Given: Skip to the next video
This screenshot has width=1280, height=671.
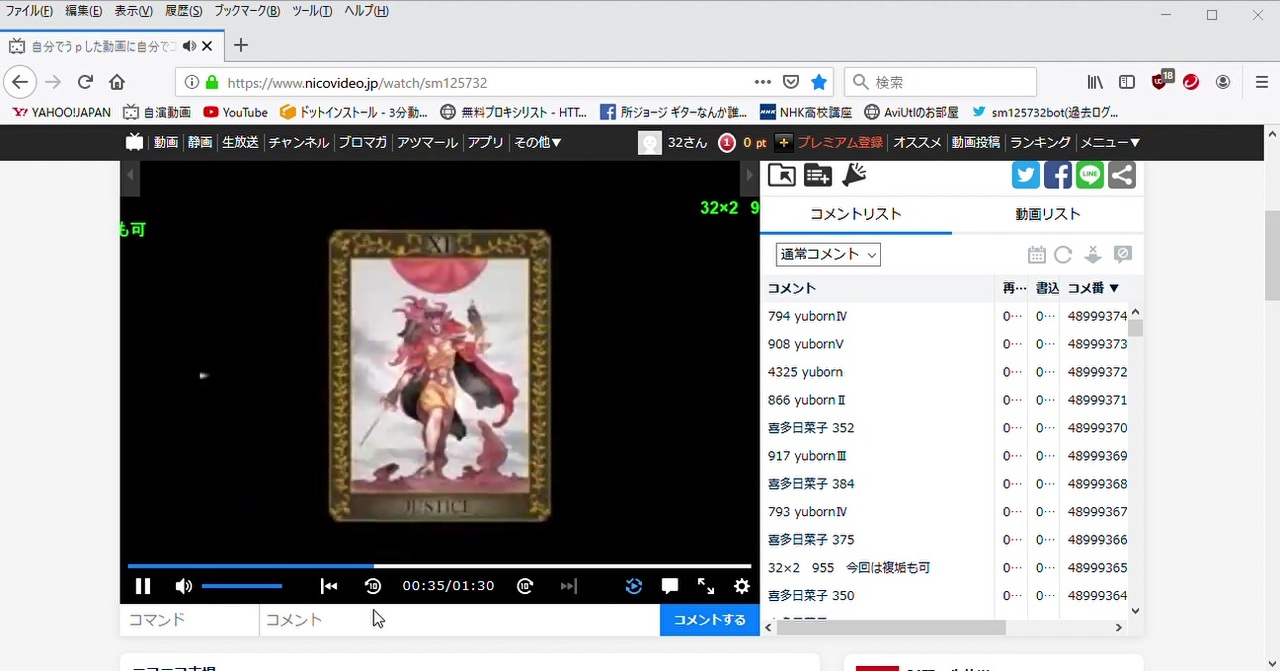Looking at the screenshot, I should click(568, 586).
